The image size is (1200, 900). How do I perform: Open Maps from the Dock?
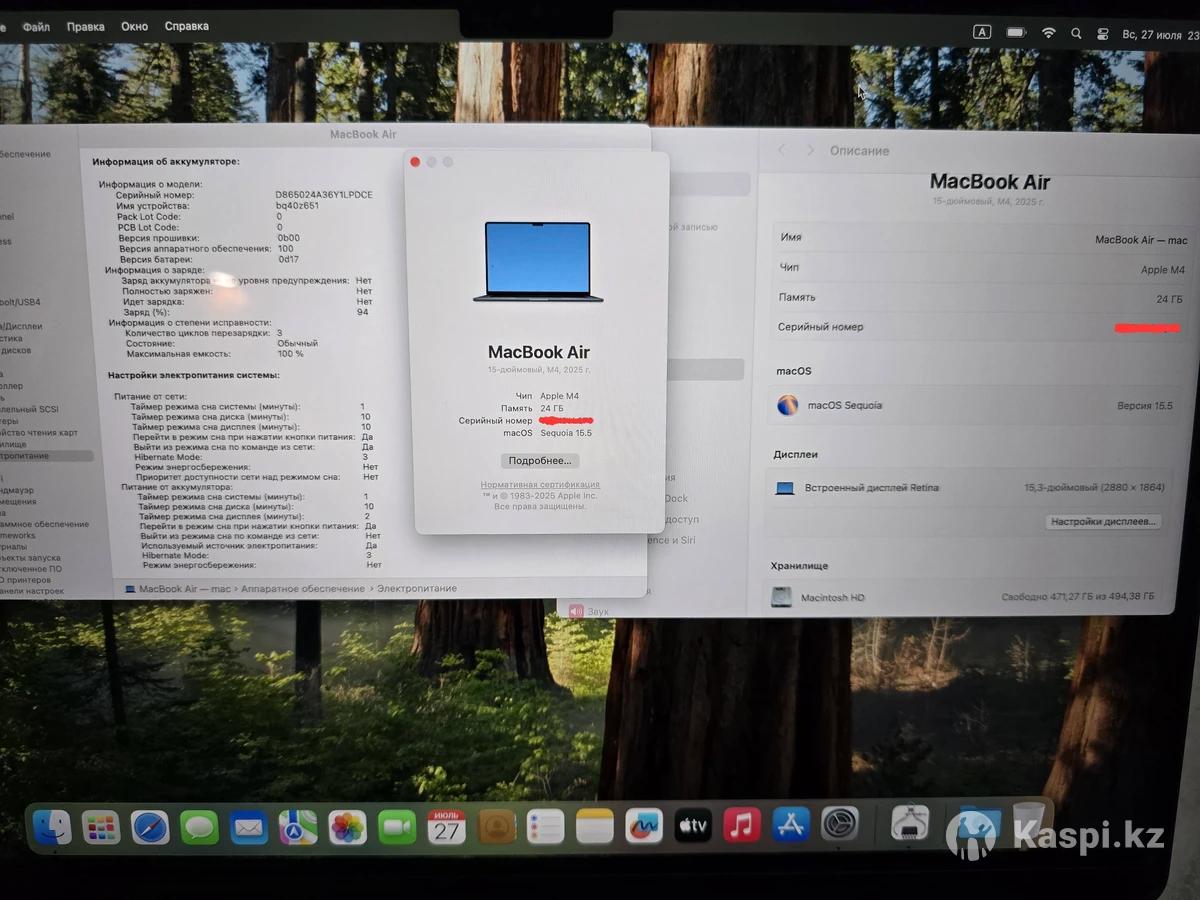298,827
